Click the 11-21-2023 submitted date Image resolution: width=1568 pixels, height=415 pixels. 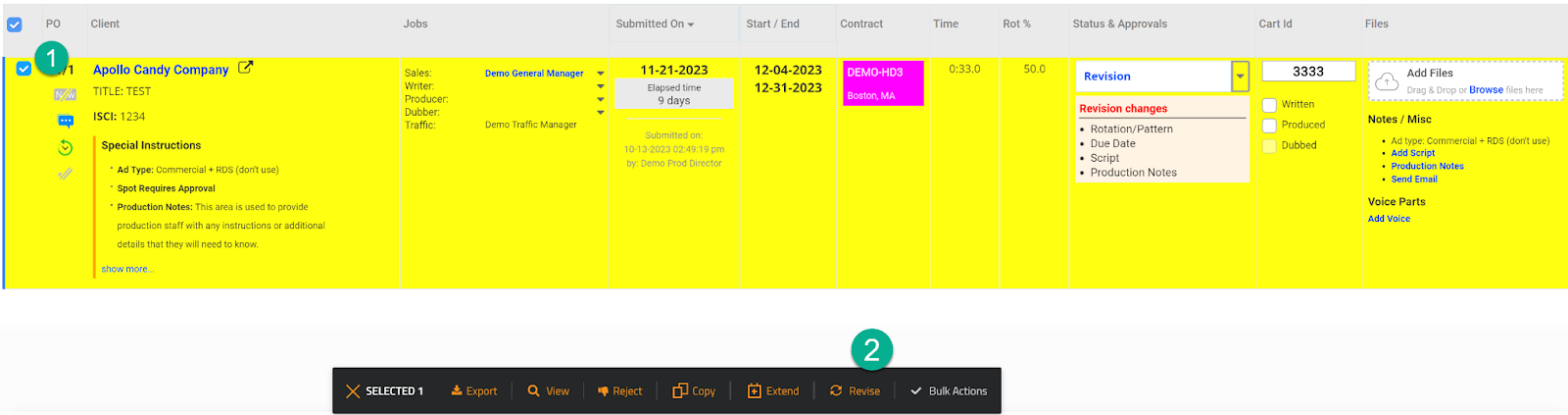(674, 70)
